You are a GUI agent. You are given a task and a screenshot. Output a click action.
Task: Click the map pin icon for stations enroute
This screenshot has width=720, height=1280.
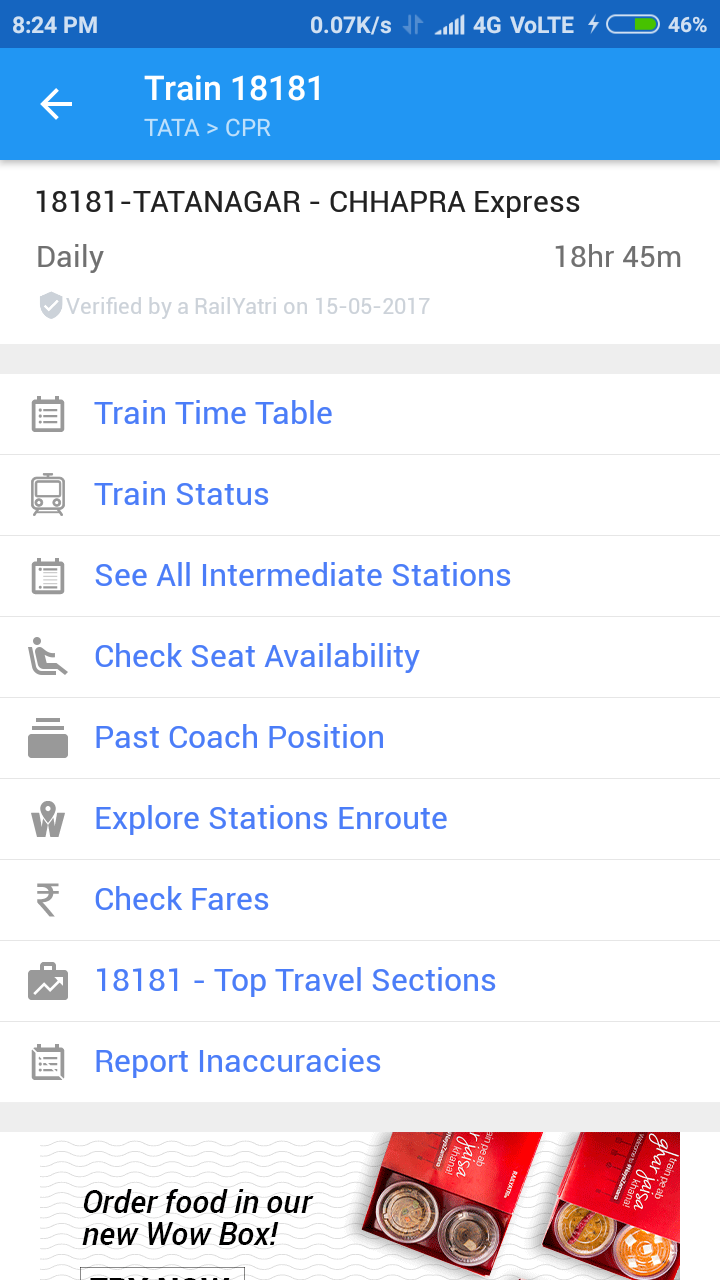coord(48,819)
